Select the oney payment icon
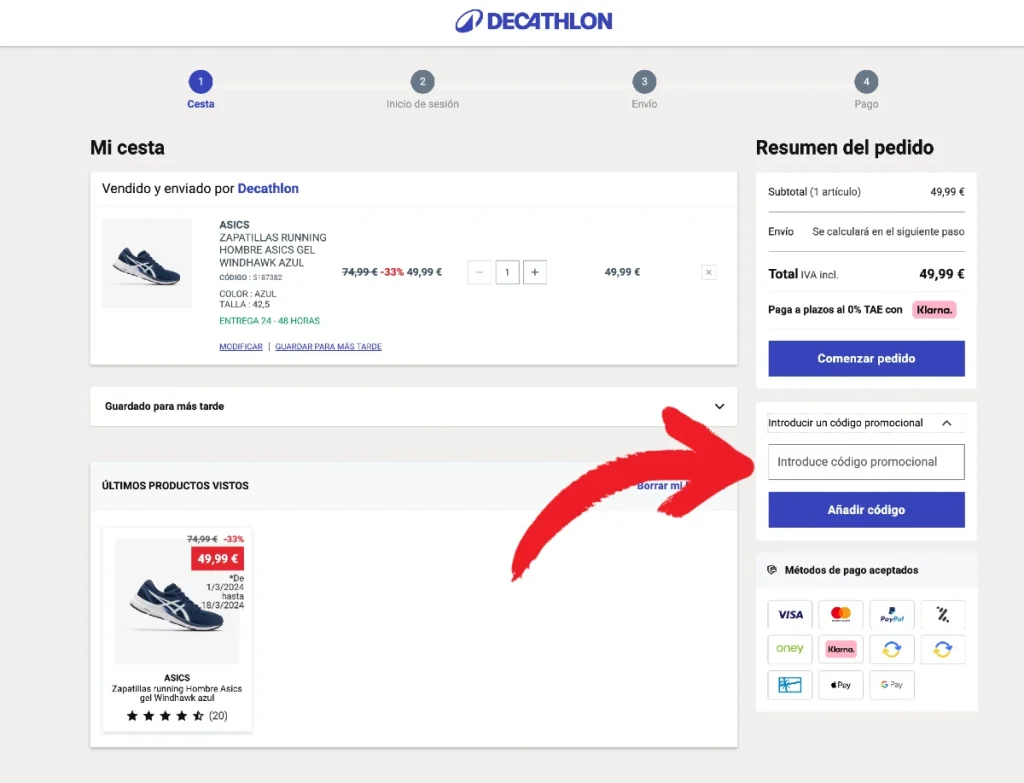This screenshot has height=783, width=1024. point(789,649)
